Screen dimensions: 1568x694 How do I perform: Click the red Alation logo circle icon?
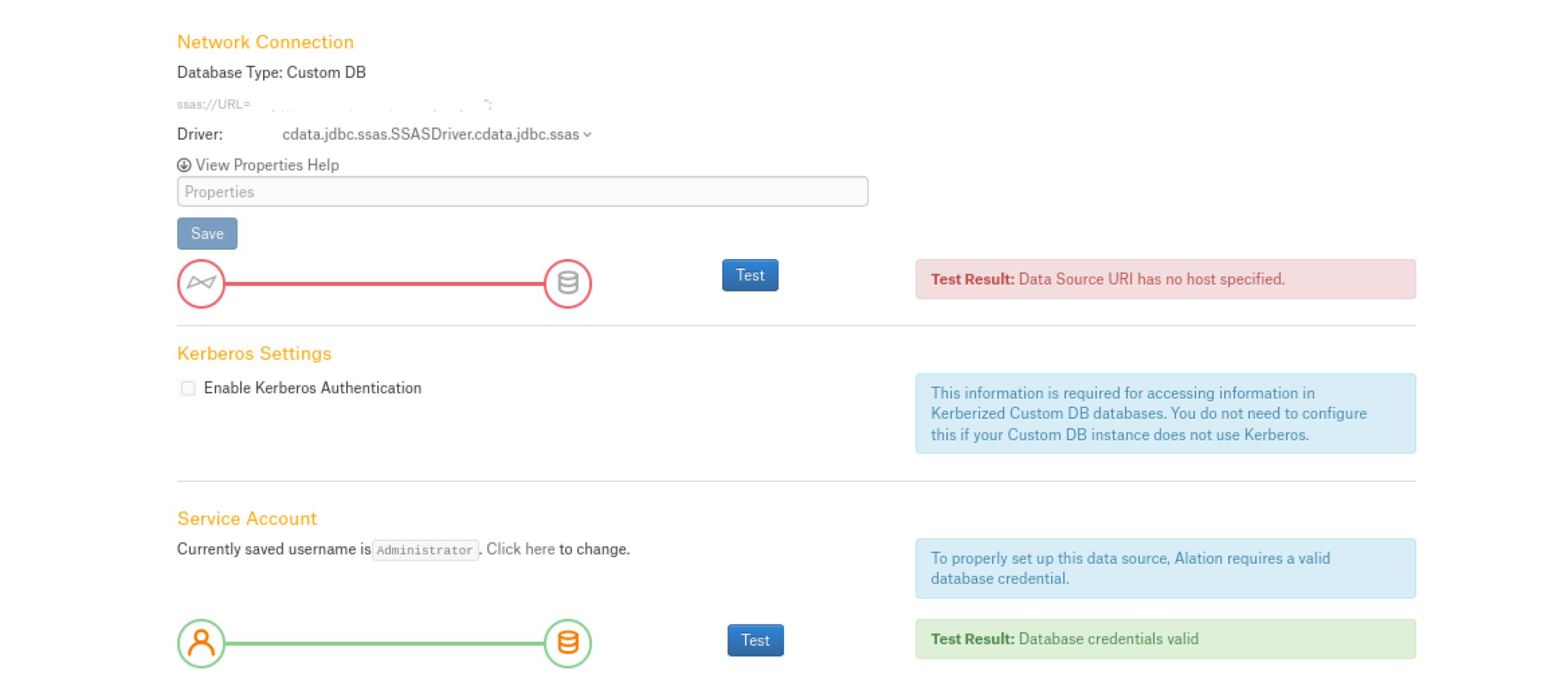coord(201,283)
